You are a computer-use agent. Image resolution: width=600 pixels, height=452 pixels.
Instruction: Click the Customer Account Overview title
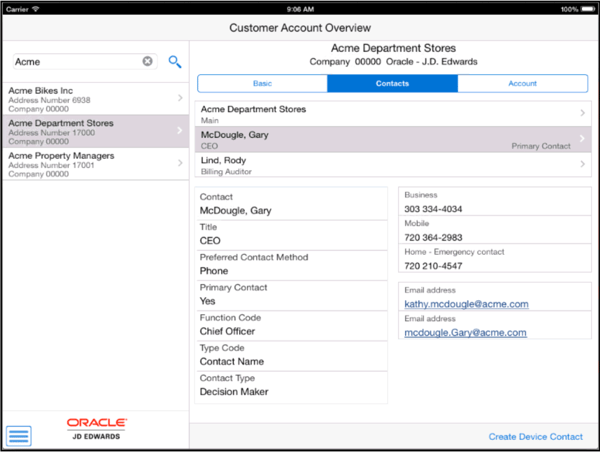coord(300,28)
